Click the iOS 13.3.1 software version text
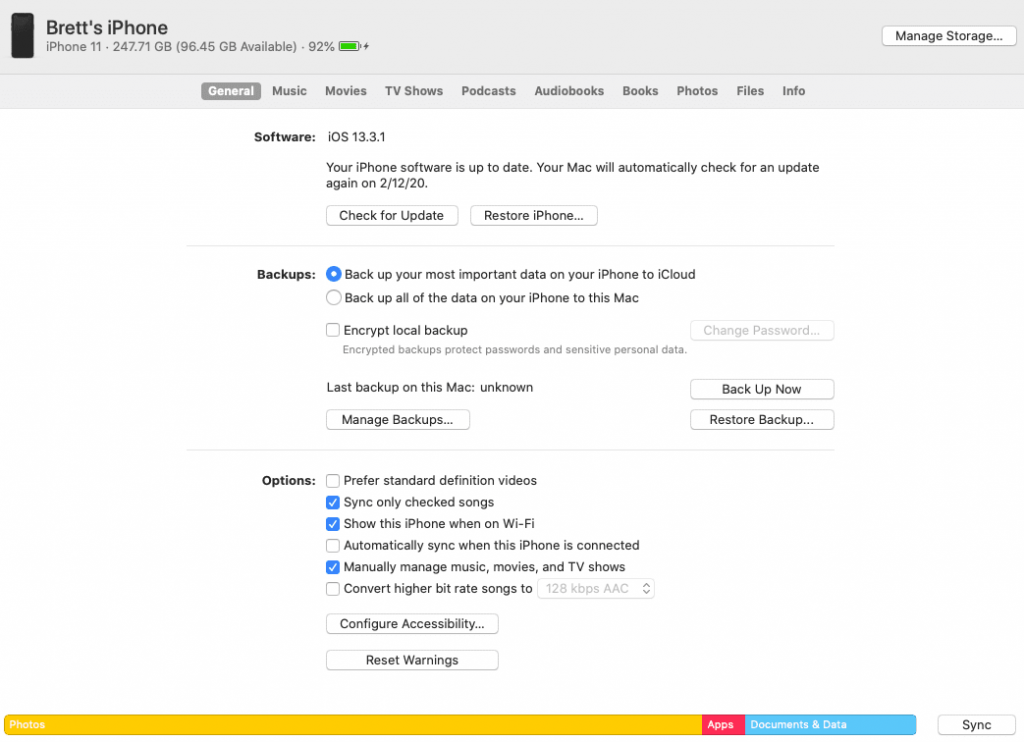This screenshot has height=742, width=1024. tap(357, 137)
